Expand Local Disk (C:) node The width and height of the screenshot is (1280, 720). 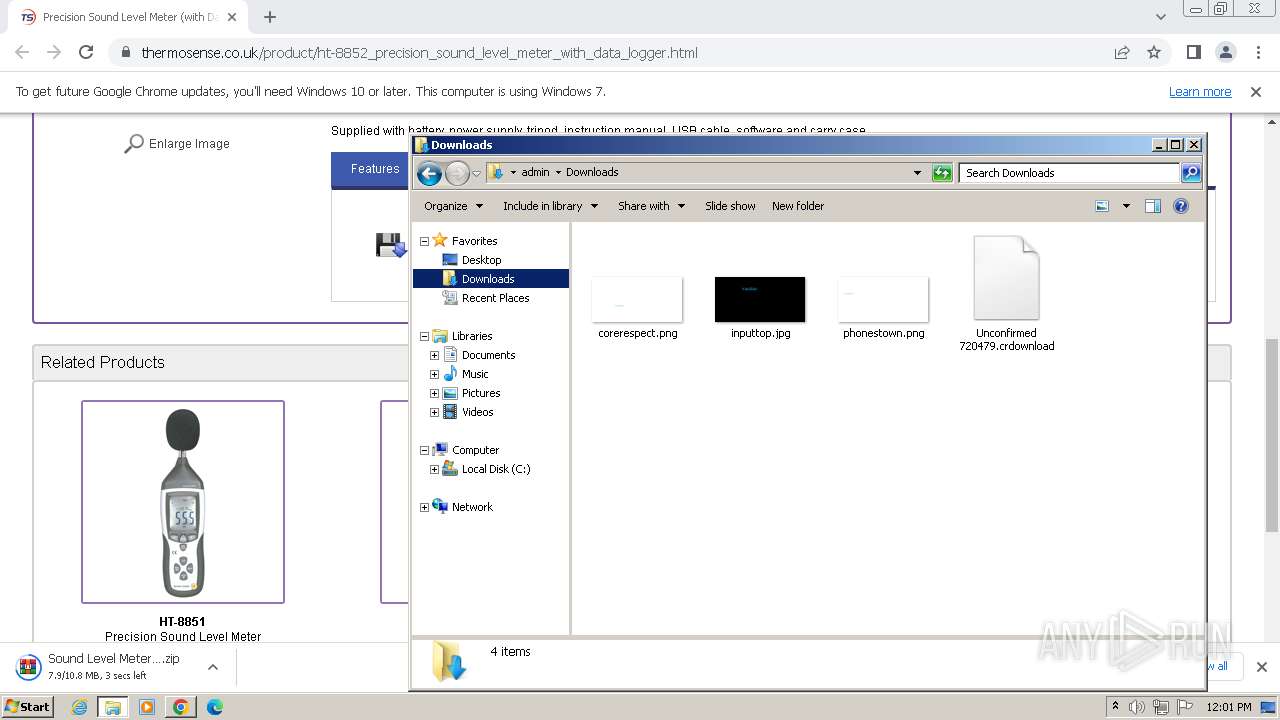(434, 469)
